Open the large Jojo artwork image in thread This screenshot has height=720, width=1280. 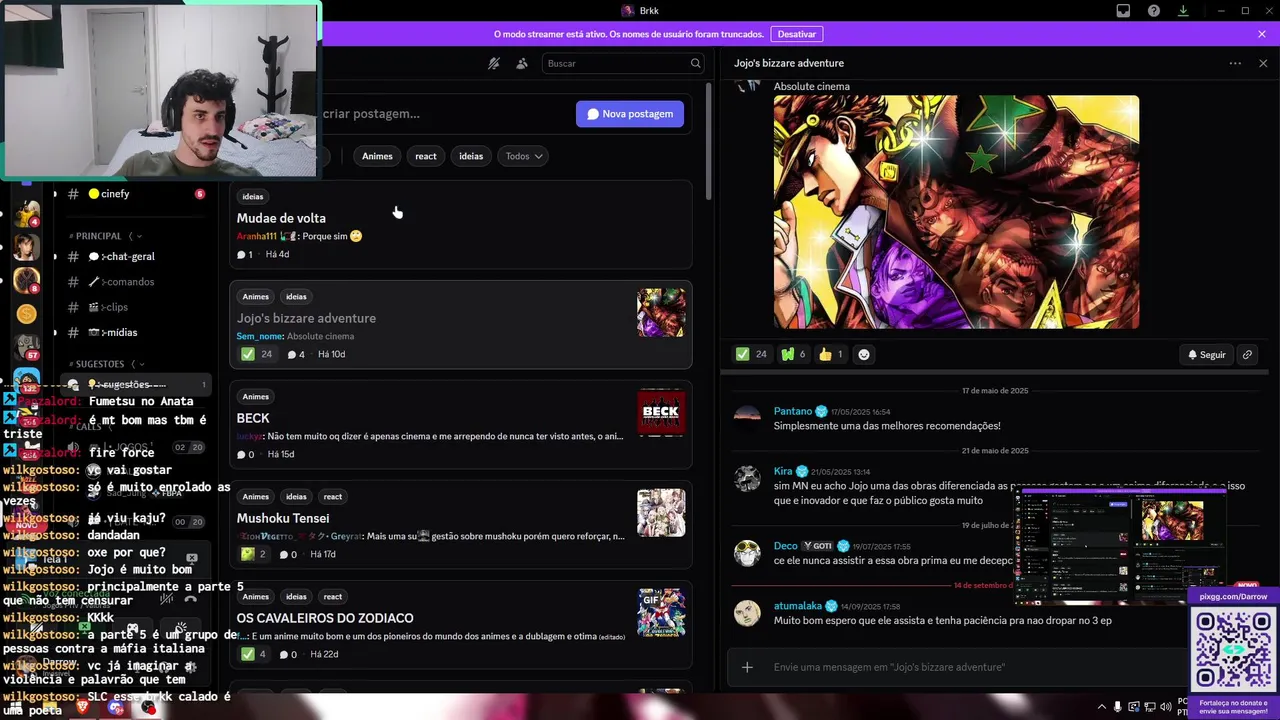[x=956, y=212]
